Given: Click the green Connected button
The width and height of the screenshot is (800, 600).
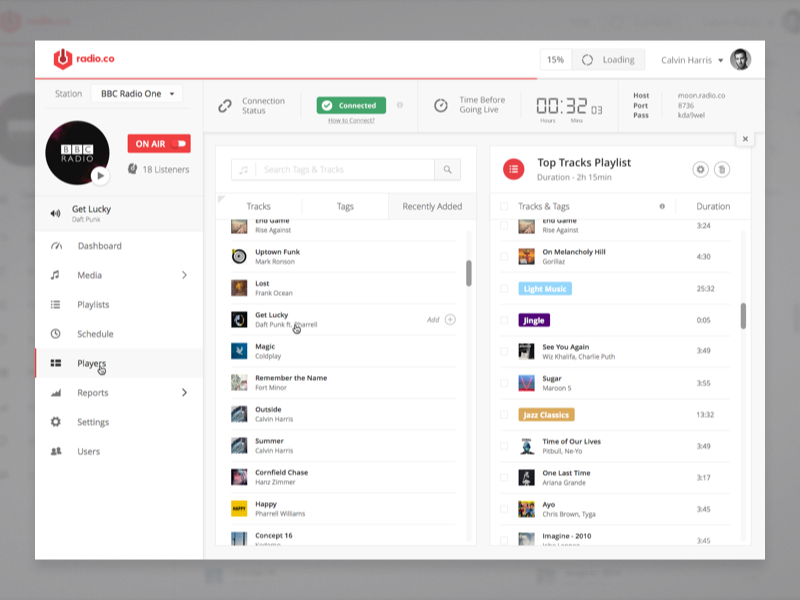Looking at the screenshot, I should point(351,106).
